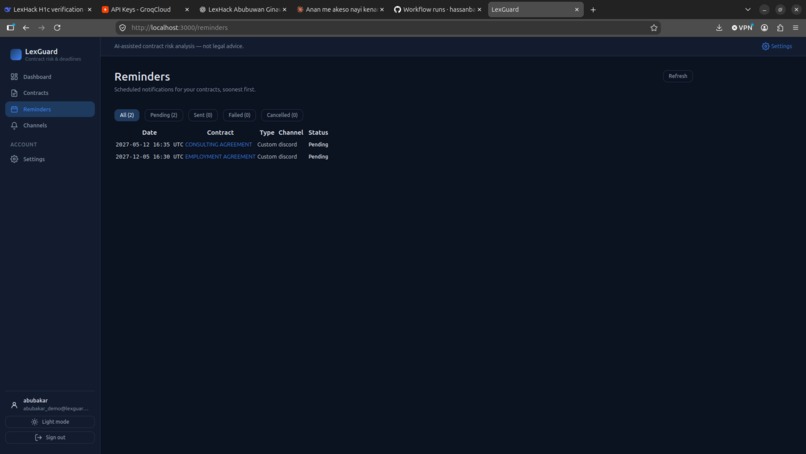Click the localhost:3000/reminders address bar
The width and height of the screenshot is (806, 454).
(388, 28)
